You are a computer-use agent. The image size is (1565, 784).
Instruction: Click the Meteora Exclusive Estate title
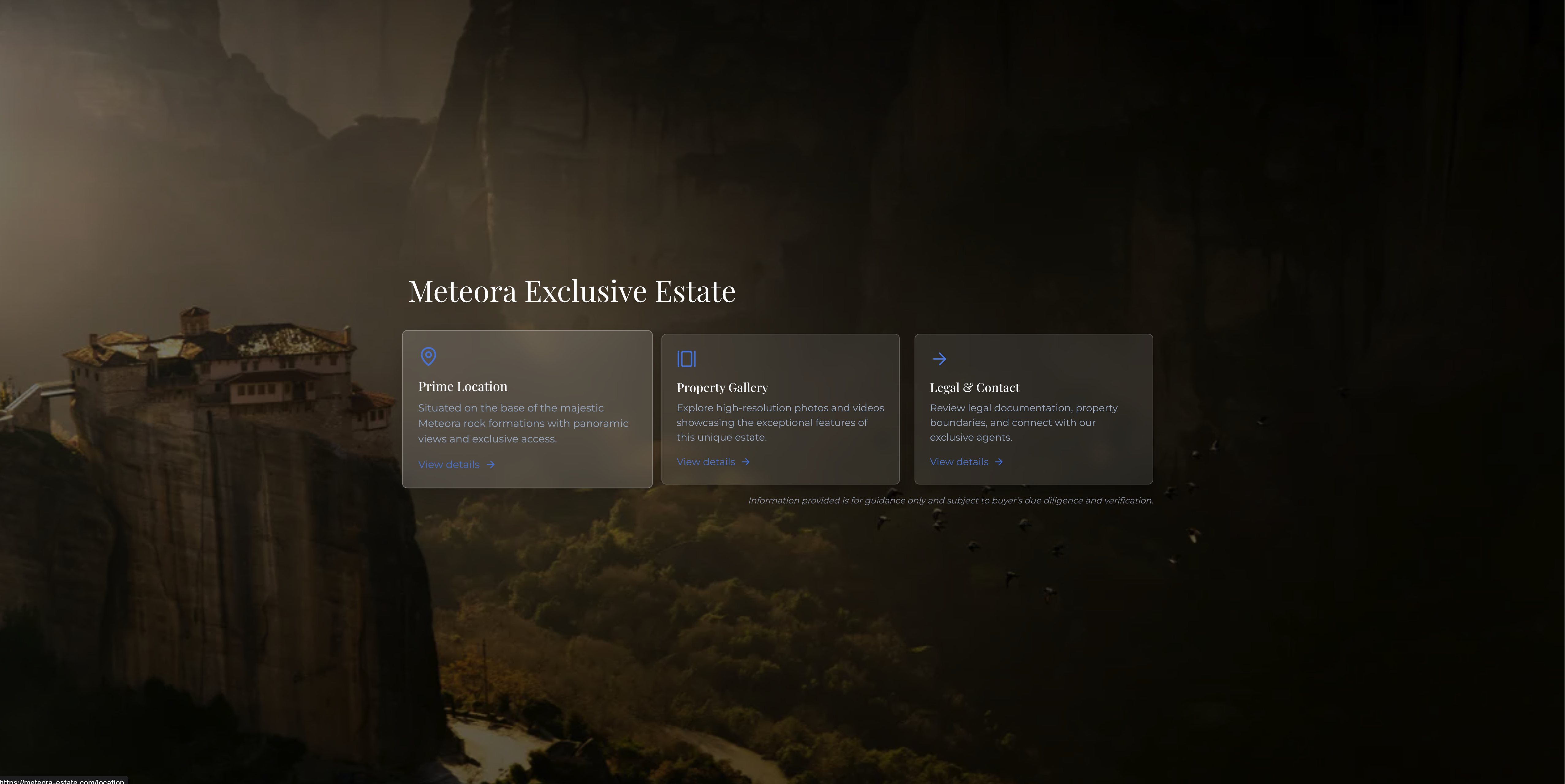pos(572,292)
